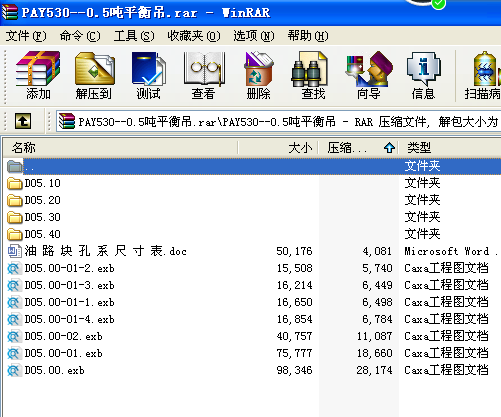Click size value 15,508
Viewport: 501px width, 417px height.
(294, 268)
